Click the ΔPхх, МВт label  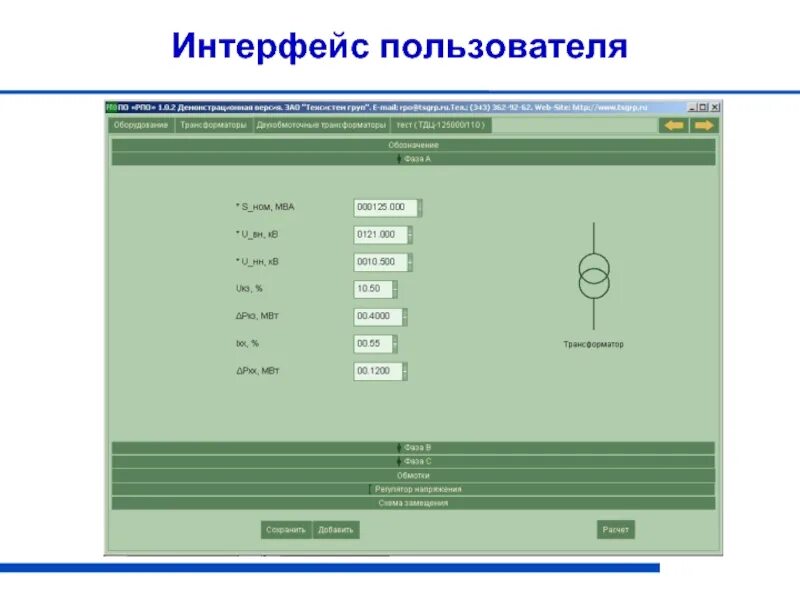(x=258, y=371)
